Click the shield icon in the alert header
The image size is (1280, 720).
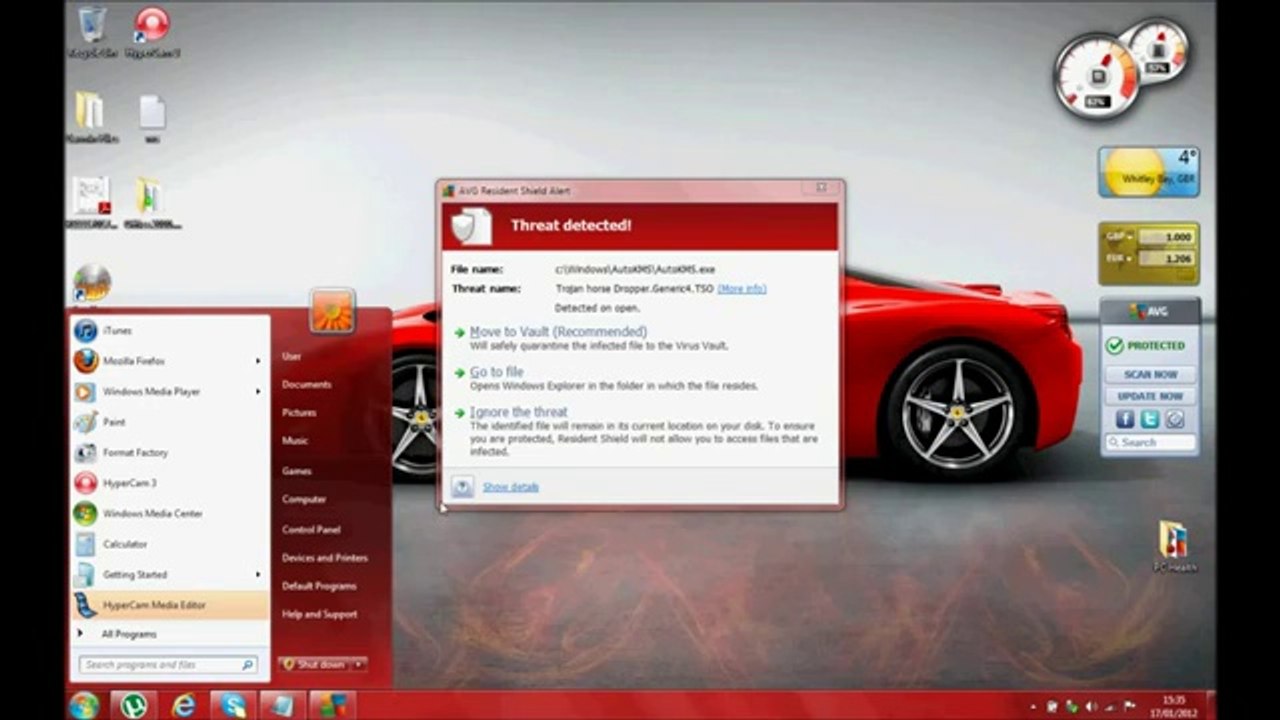[x=471, y=226]
